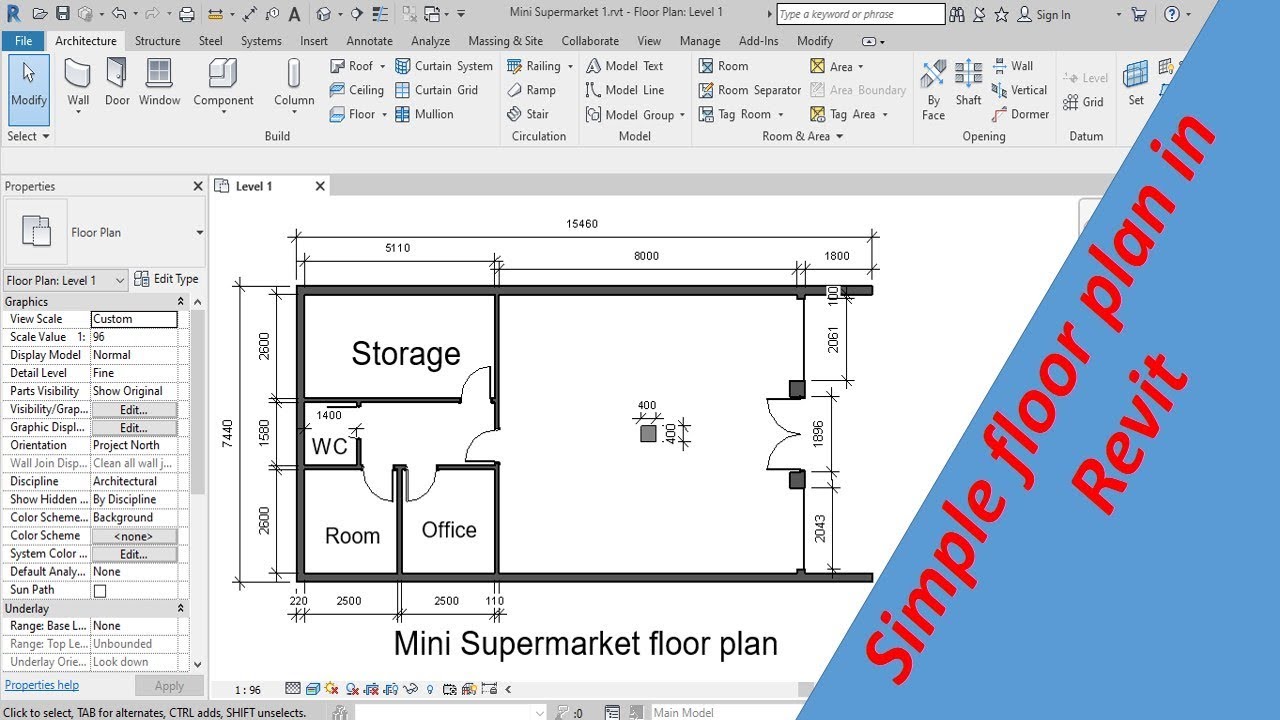The height and width of the screenshot is (720, 1280).
Task: Activate the Level 1 view tab
Action: 254,186
